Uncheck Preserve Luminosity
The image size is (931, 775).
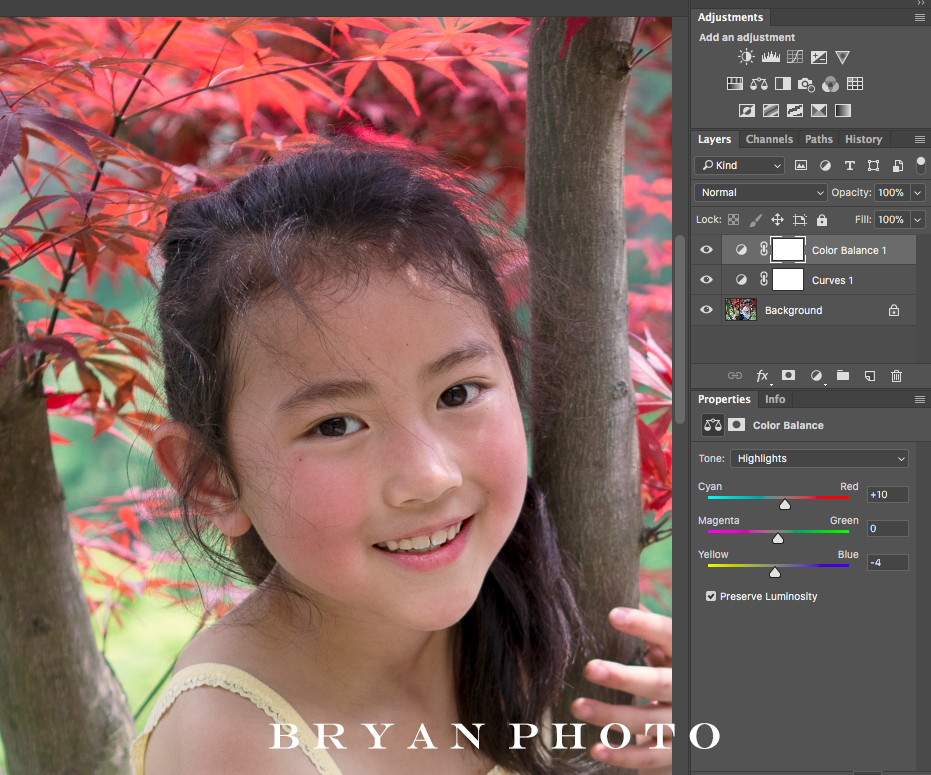pyautogui.click(x=711, y=596)
